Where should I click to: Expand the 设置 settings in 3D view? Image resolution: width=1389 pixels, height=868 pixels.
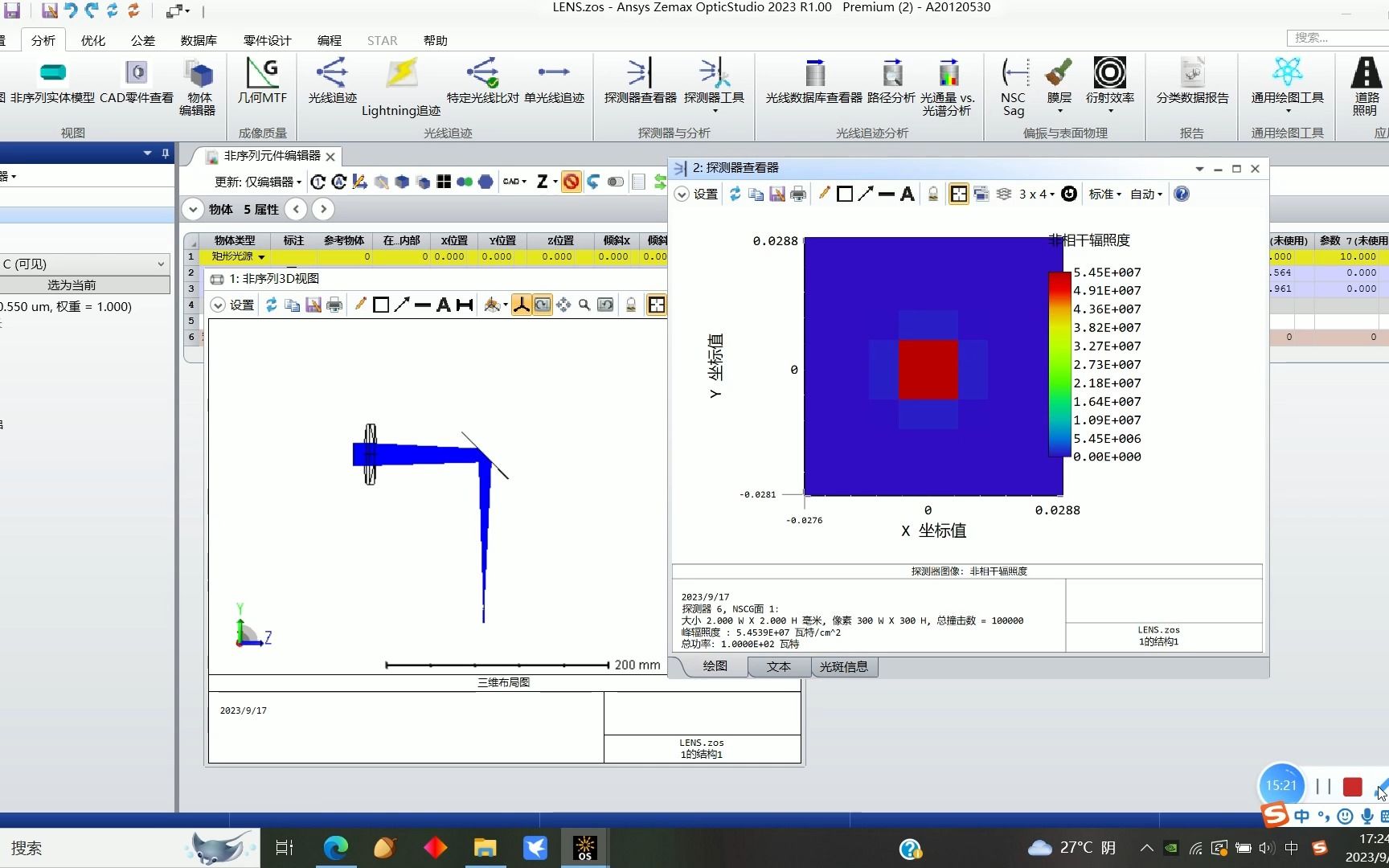tap(232, 305)
